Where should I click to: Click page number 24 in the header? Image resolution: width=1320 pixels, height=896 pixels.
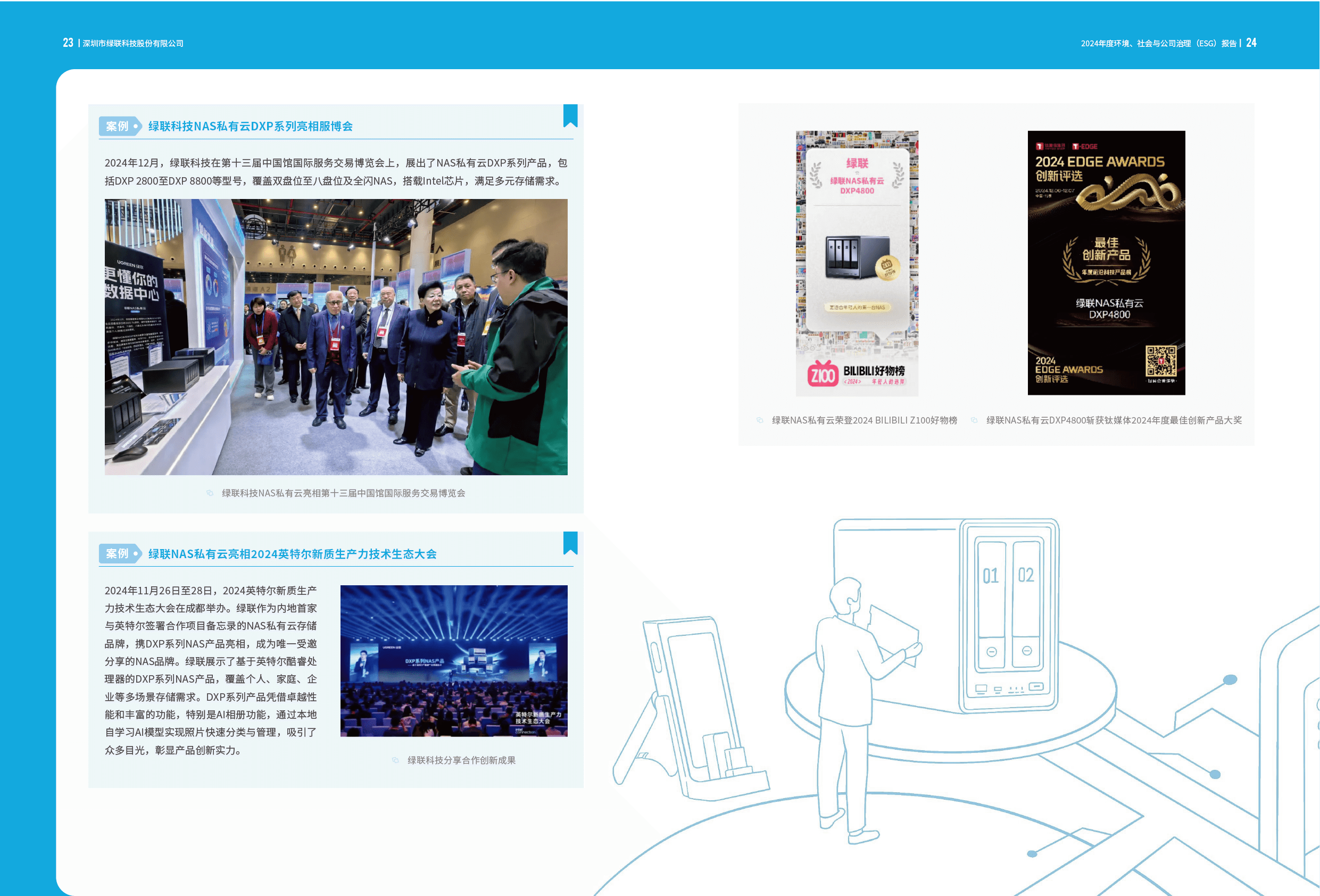pos(1251,43)
